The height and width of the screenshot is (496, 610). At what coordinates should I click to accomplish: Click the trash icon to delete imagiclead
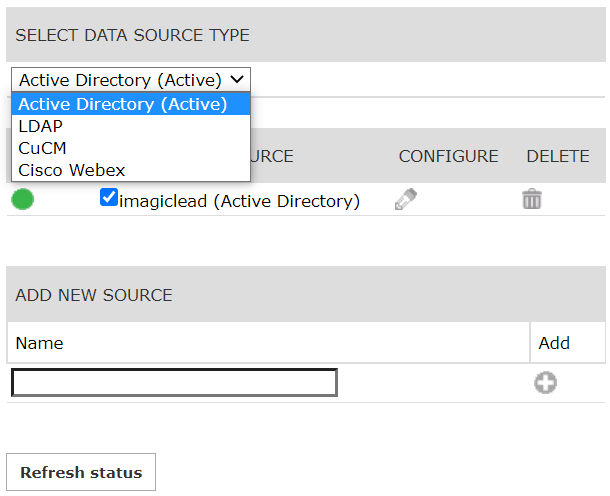532,199
